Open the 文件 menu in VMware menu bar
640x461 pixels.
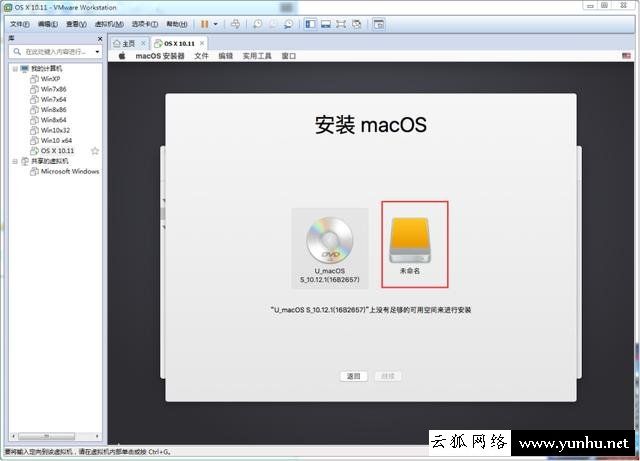(20, 24)
